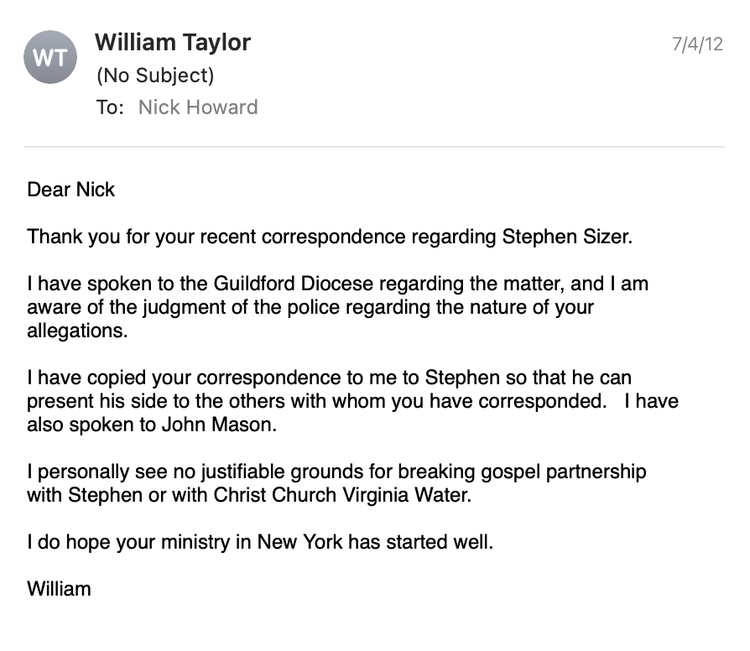This screenshot has width=750, height=651.
Task: Click the Dear Nick greeting line
Action: 71,189
